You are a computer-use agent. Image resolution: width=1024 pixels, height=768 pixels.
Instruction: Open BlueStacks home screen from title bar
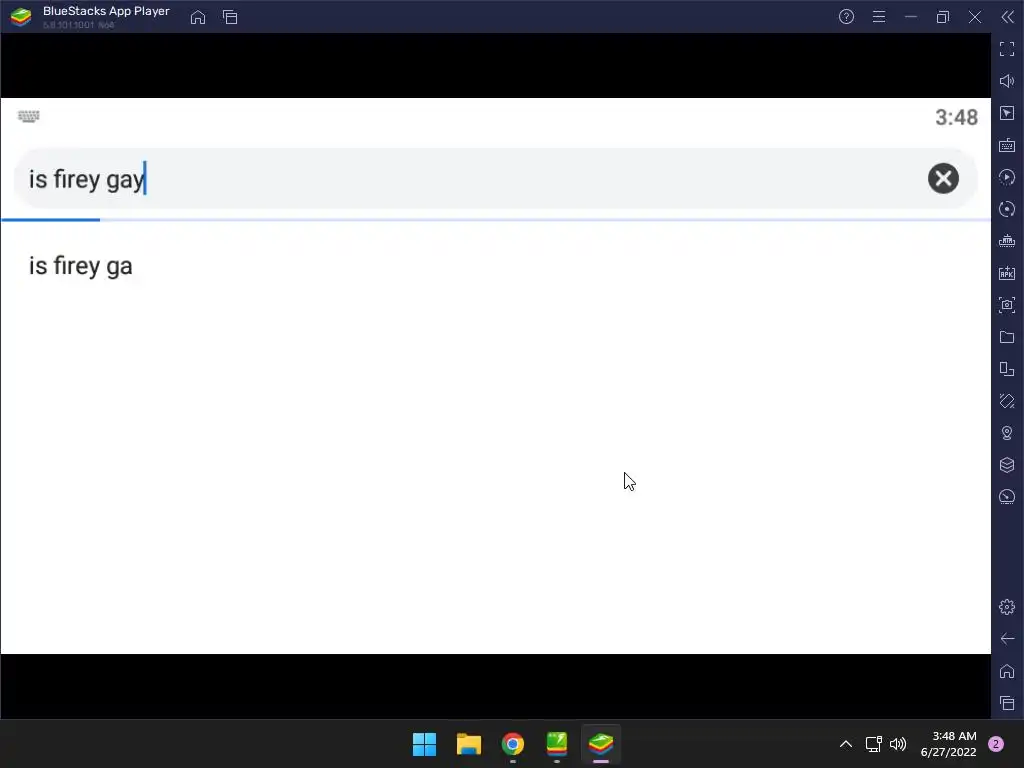click(198, 17)
